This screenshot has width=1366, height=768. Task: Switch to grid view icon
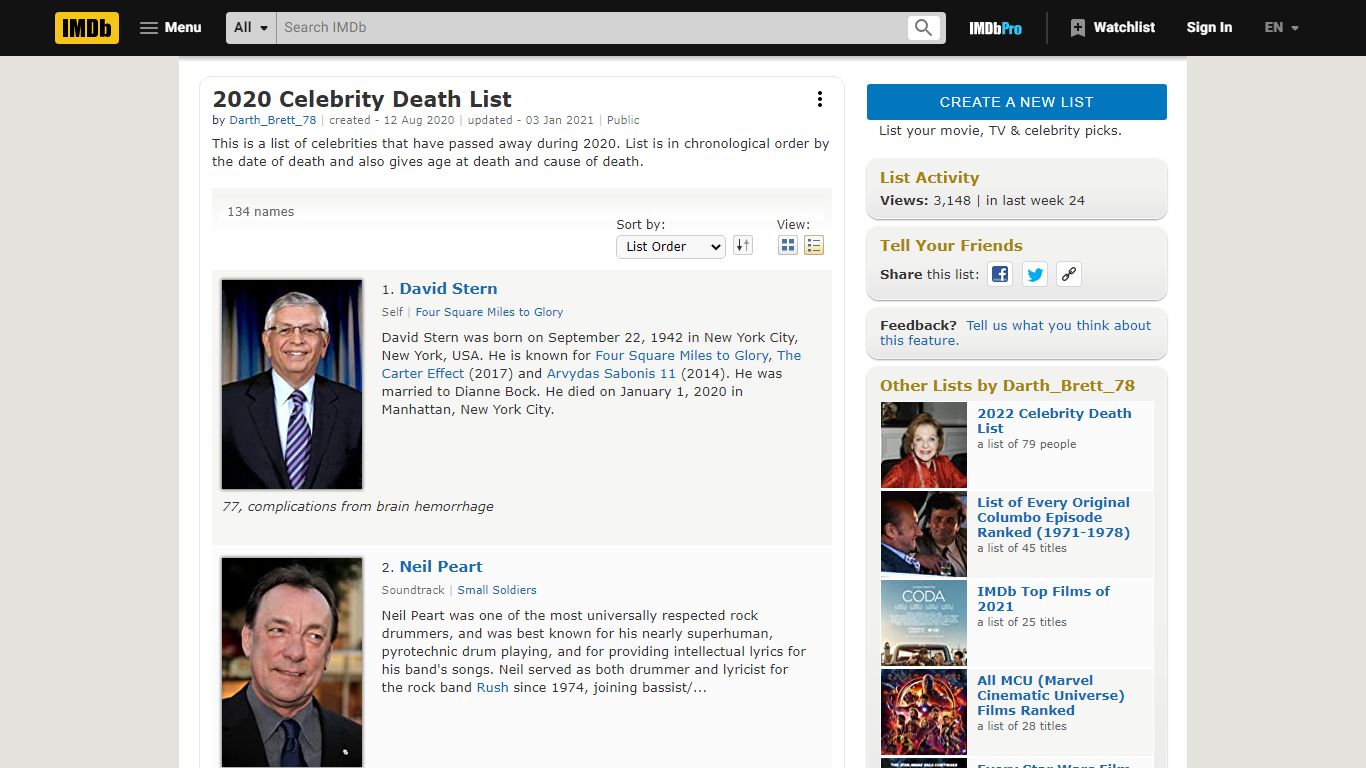(788, 245)
